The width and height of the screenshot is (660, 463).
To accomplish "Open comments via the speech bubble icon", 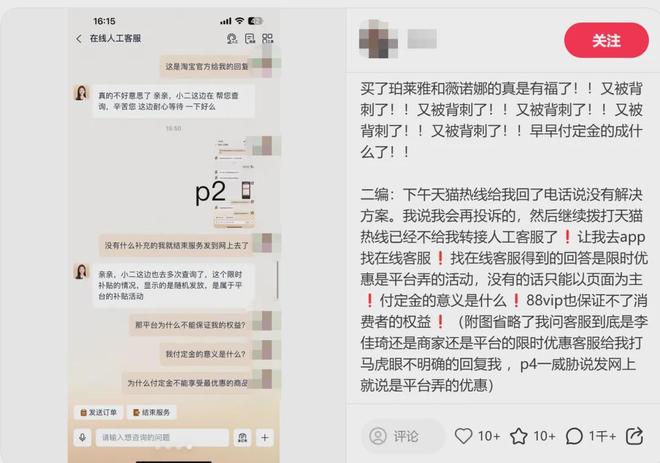I will click(x=574, y=436).
